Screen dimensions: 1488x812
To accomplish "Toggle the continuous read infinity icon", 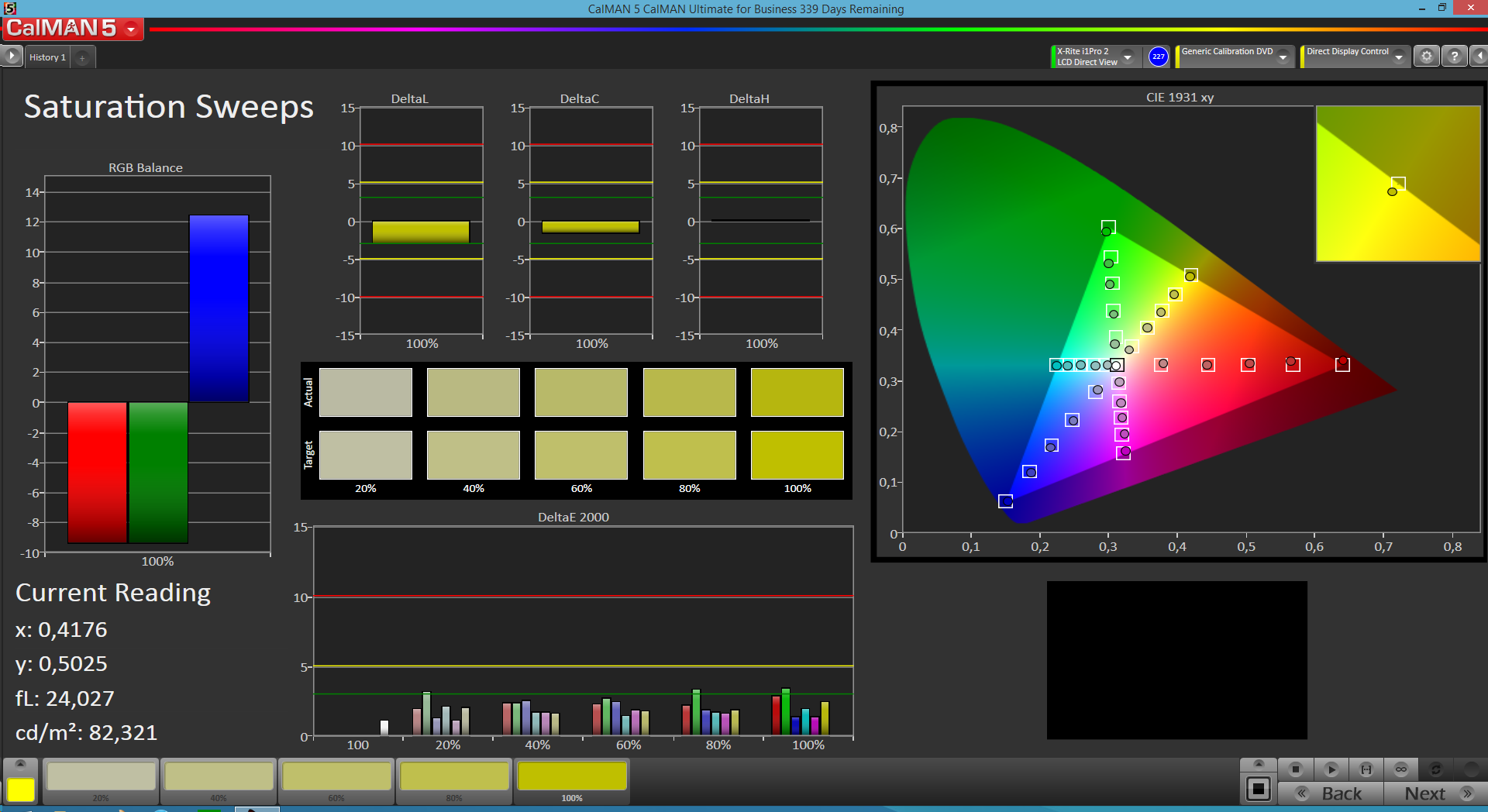I will [x=1401, y=769].
